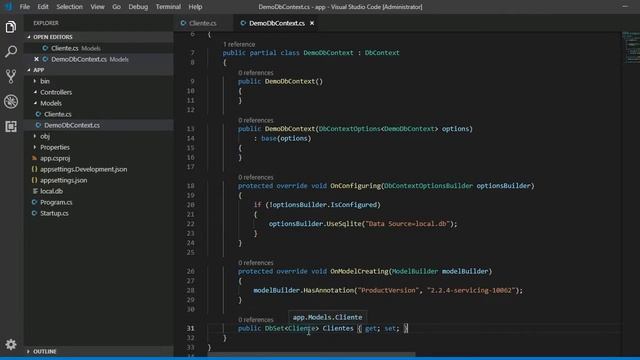Open the local.db file
This screenshot has width=640, height=360.
[x=99, y=191]
